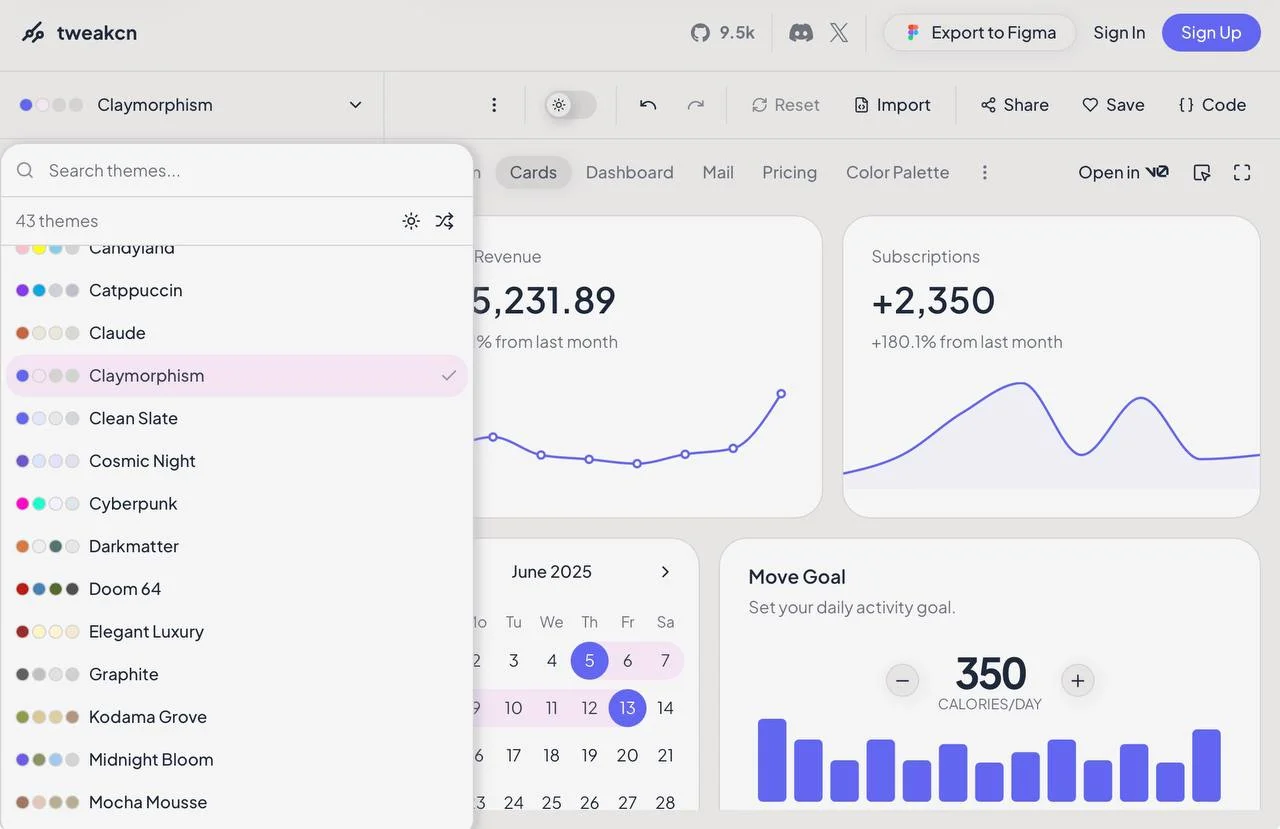Switch to the Dashboard tab
Image resolution: width=1280 pixels, height=829 pixels.
629,173
